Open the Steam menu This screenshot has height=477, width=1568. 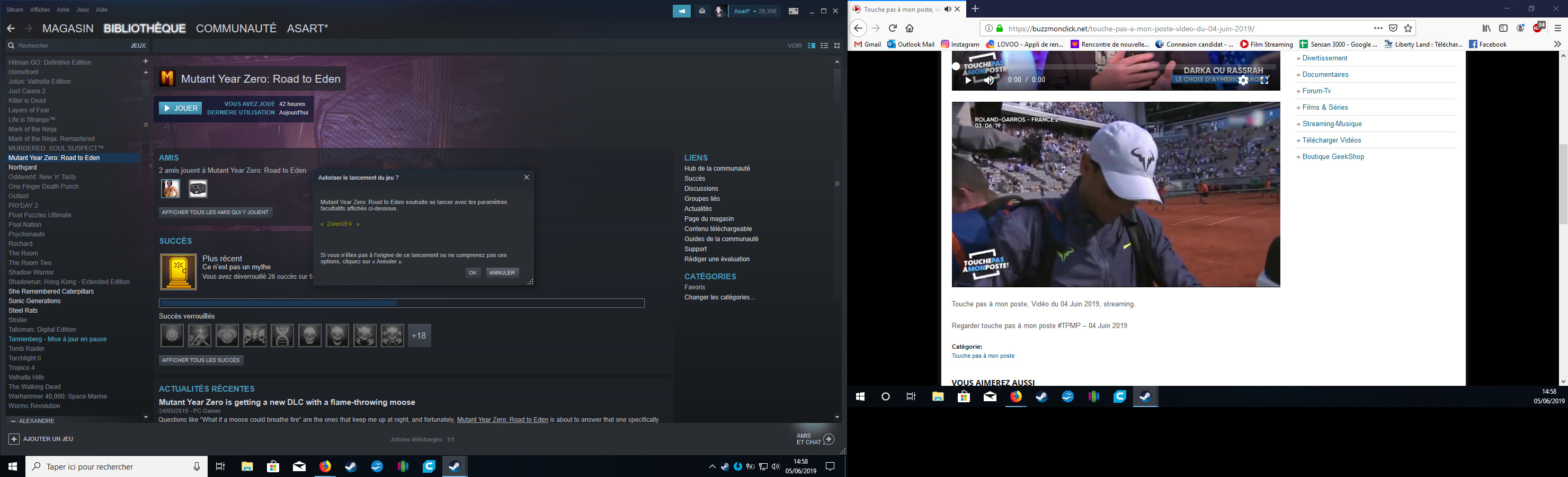click(15, 10)
